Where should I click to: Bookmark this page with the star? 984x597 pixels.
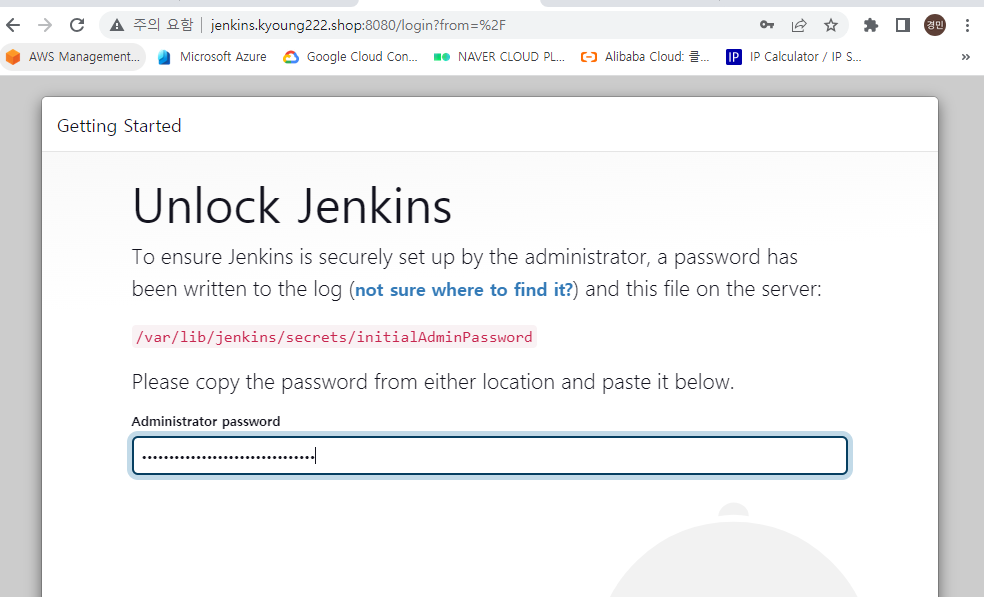831,25
